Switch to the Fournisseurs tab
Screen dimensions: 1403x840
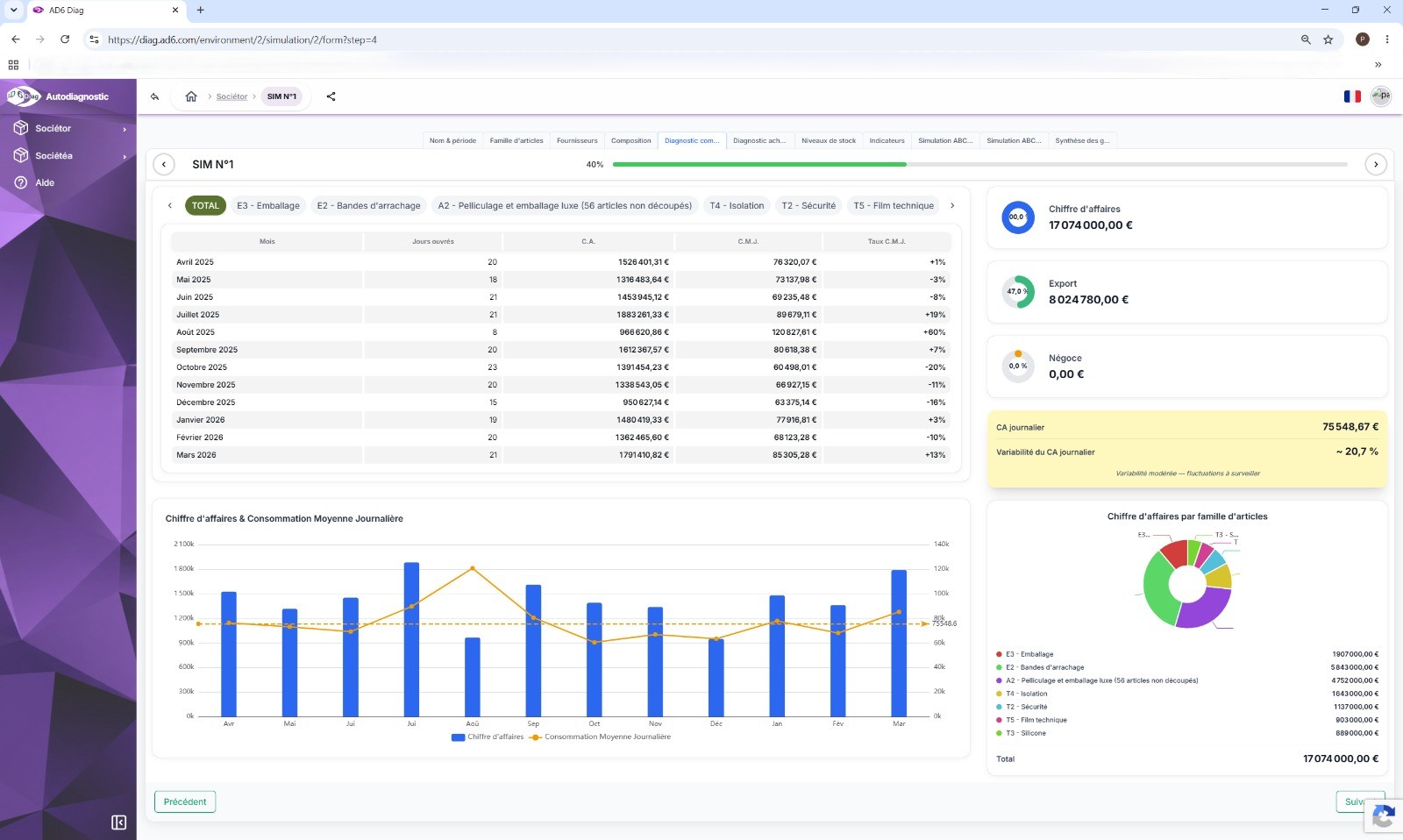577,140
